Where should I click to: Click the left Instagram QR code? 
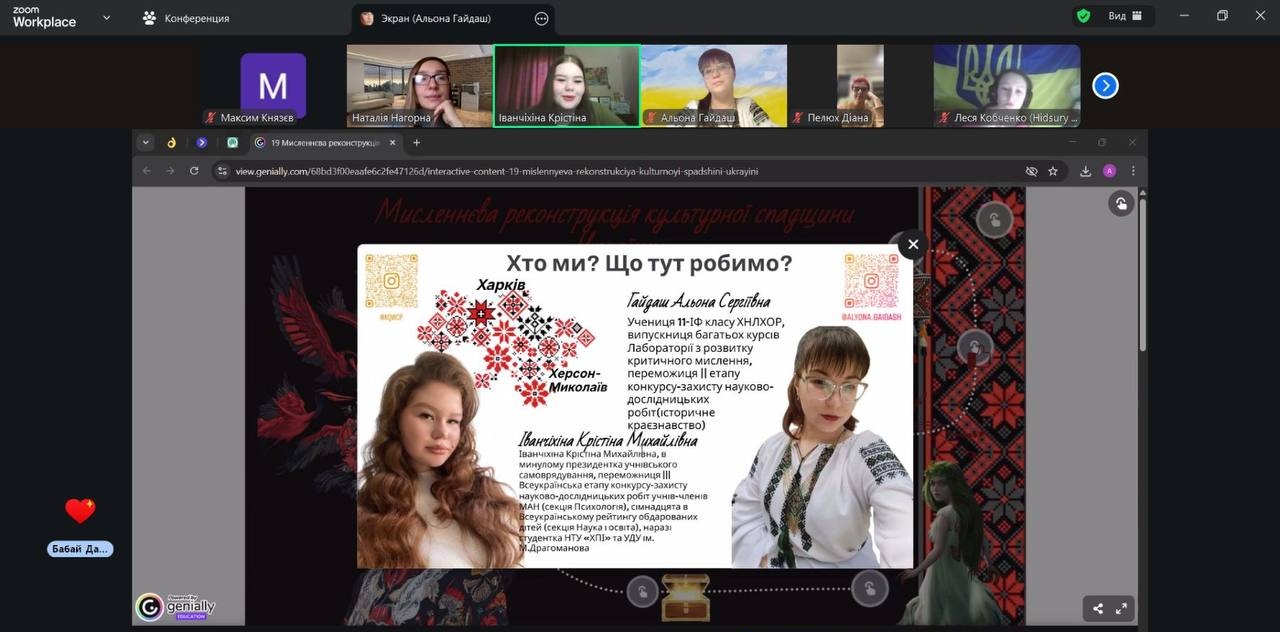(391, 281)
